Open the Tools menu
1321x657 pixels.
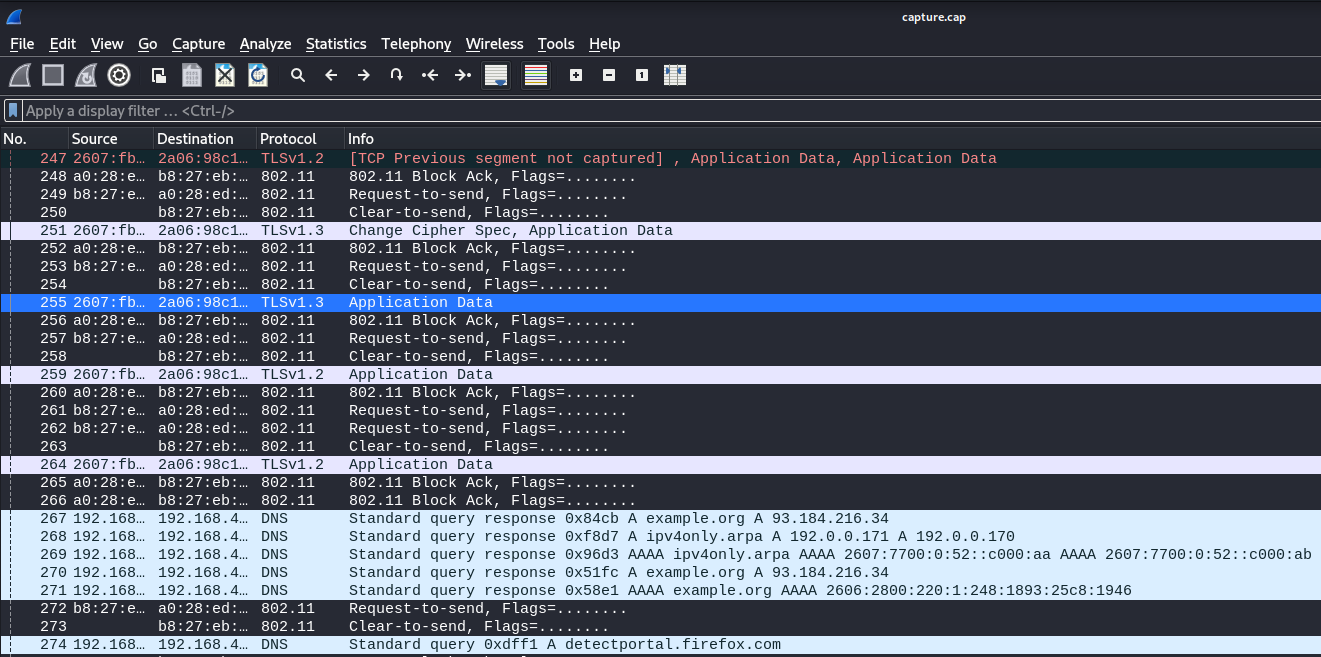[556, 44]
